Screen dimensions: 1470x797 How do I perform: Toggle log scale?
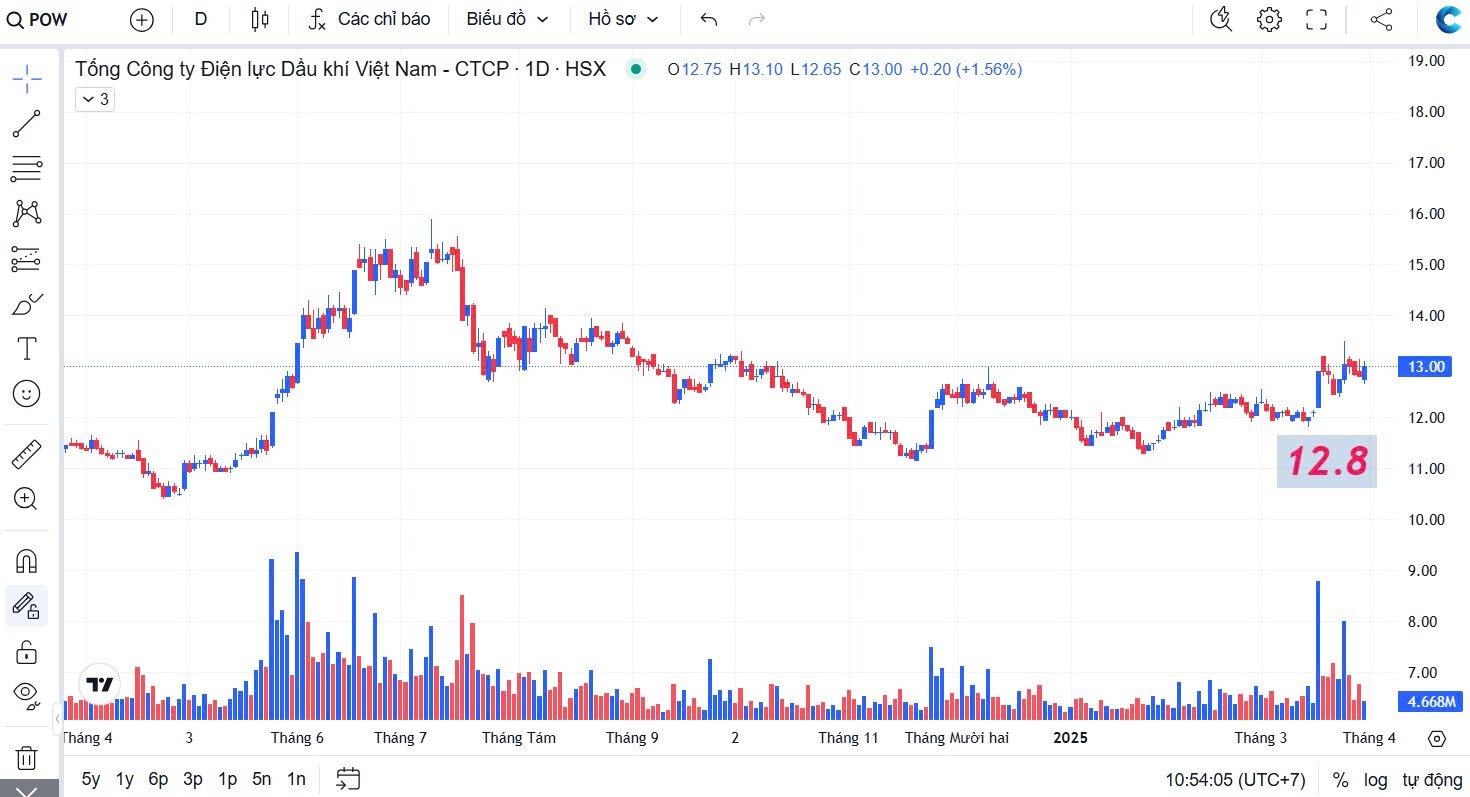tap(1375, 780)
